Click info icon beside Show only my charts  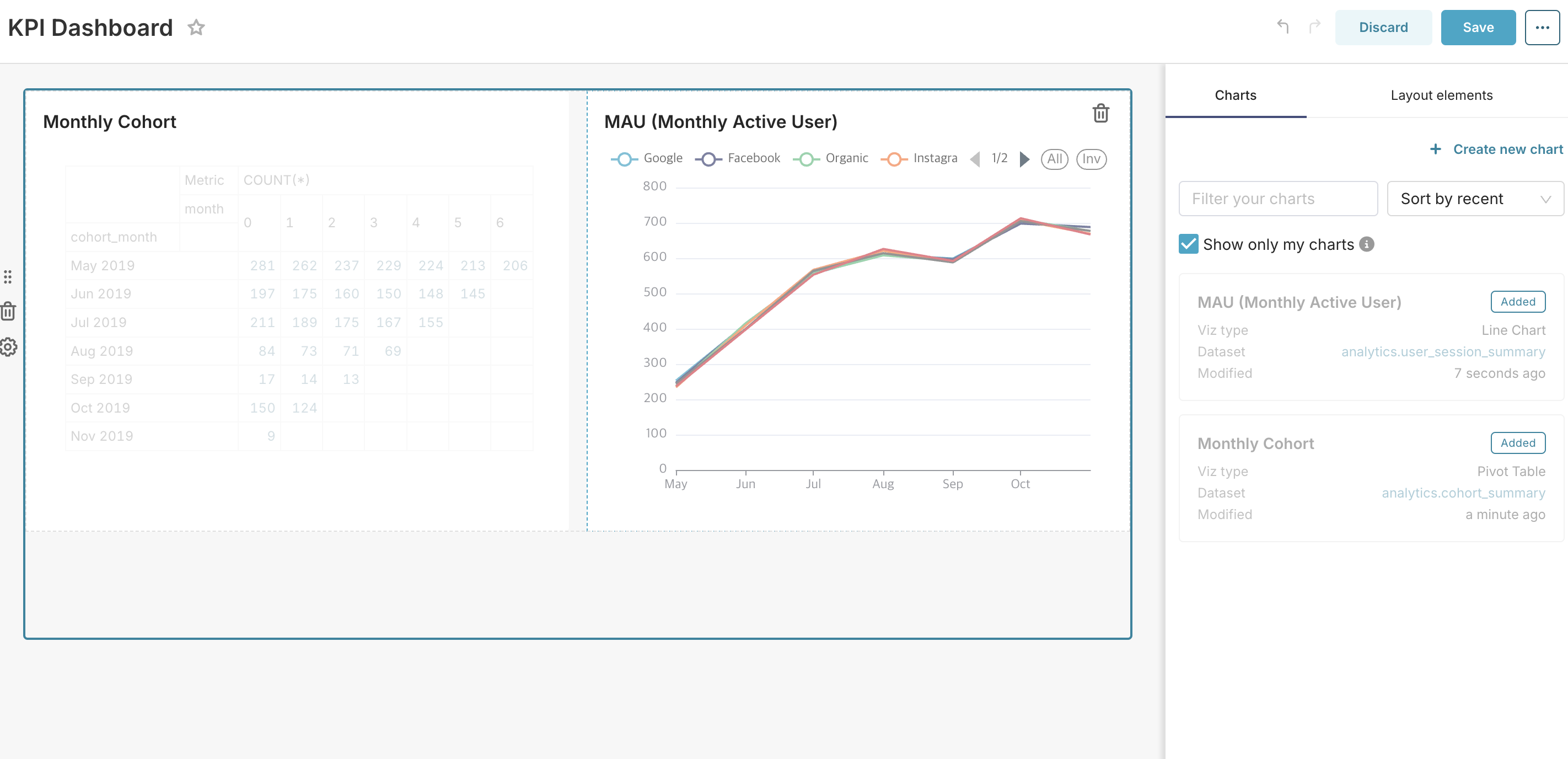click(x=1367, y=244)
